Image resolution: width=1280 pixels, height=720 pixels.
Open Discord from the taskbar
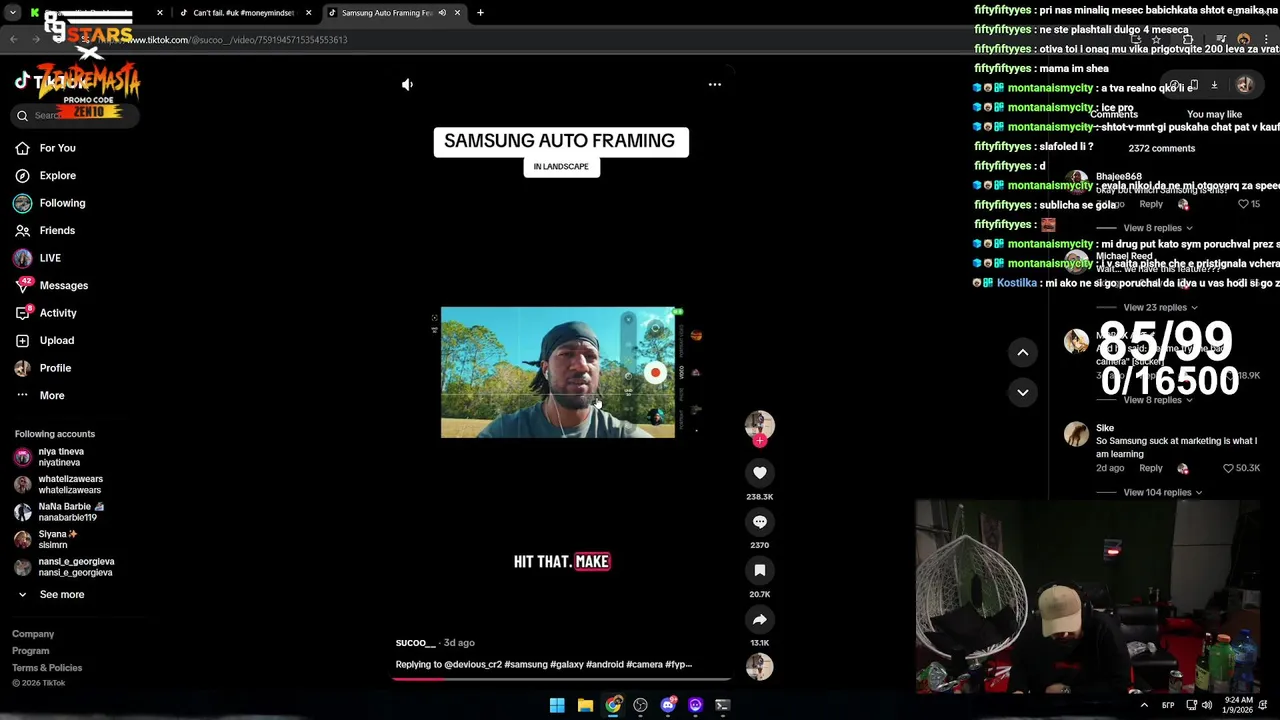pyautogui.click(x=668, y=705)
